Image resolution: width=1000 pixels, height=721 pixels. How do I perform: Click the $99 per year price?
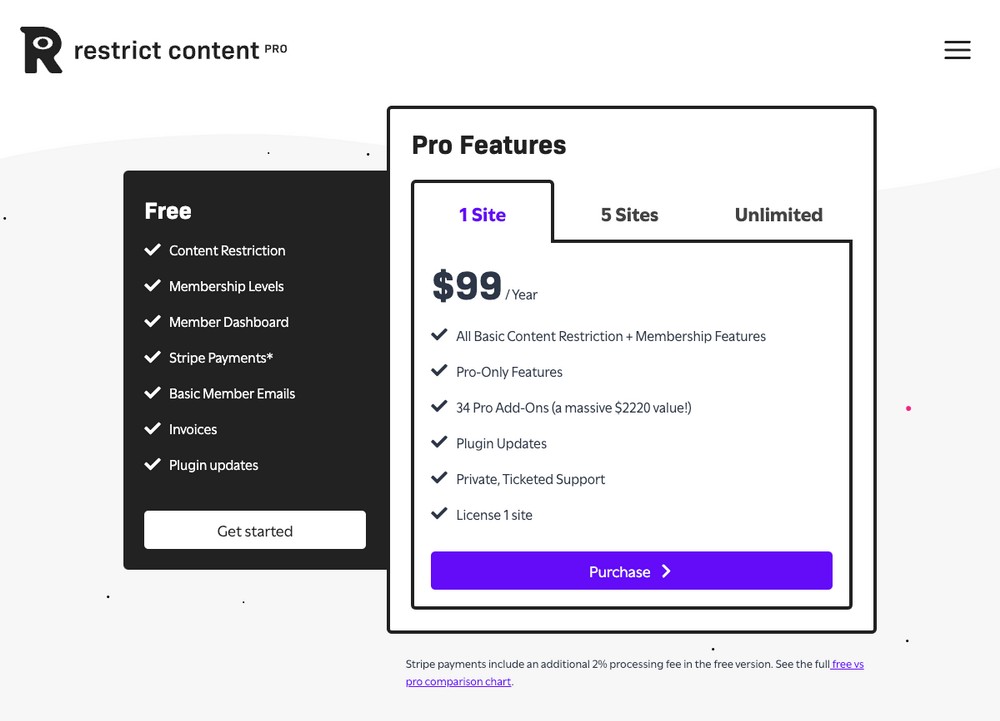coord(485,286)
